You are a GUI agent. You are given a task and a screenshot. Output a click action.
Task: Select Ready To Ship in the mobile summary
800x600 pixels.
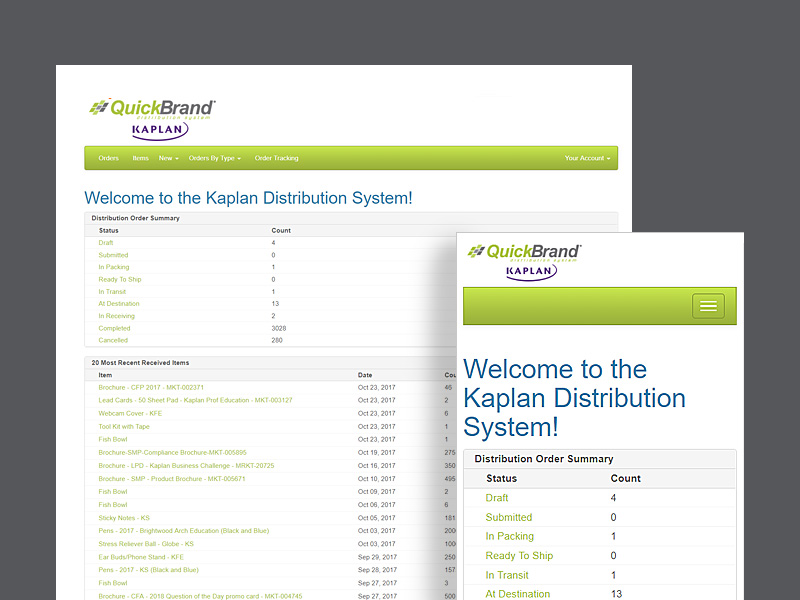pyautogui.click(x=519, y=556)
